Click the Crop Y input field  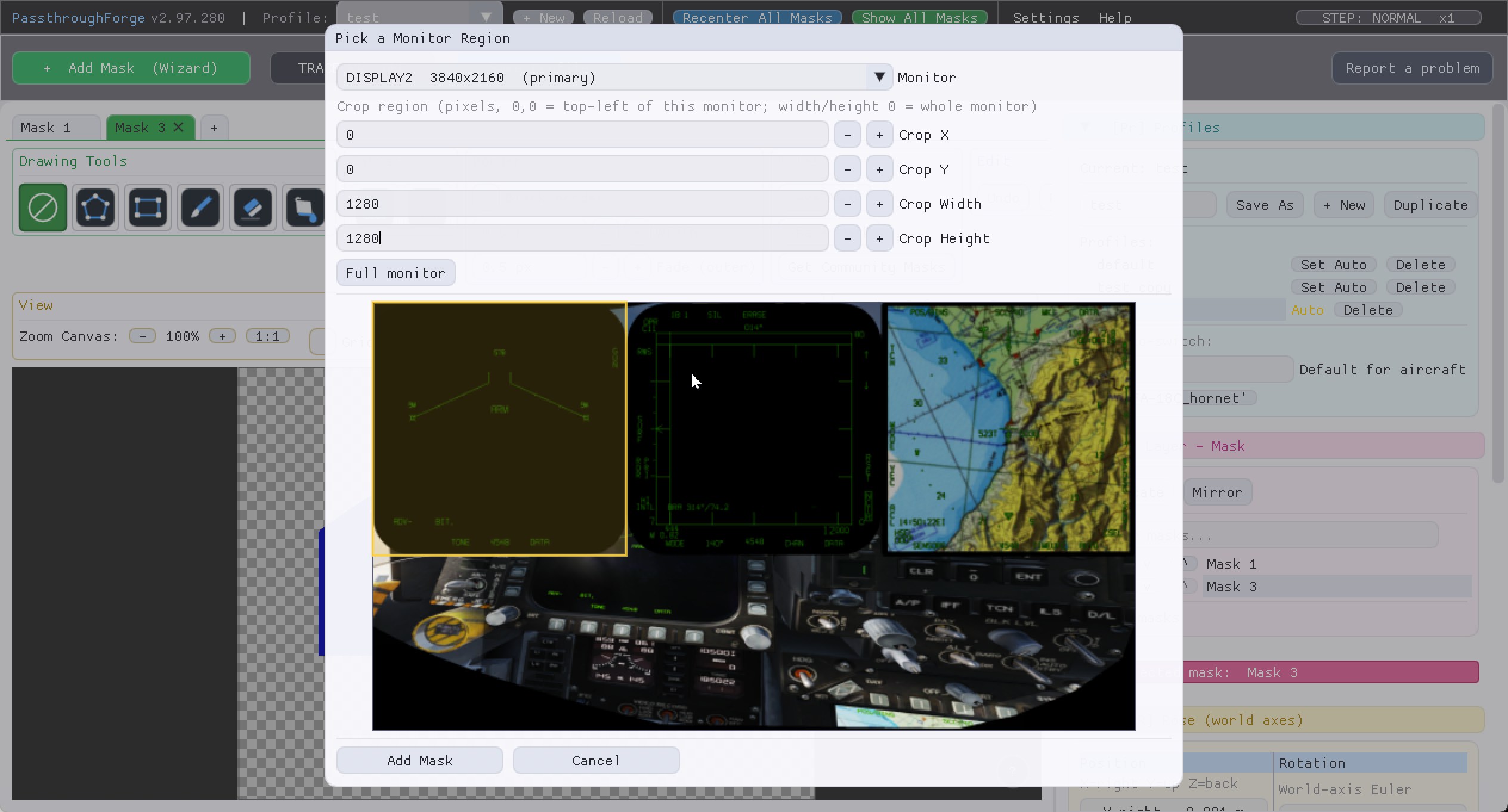pyautogui.click(x=582, y=169)
